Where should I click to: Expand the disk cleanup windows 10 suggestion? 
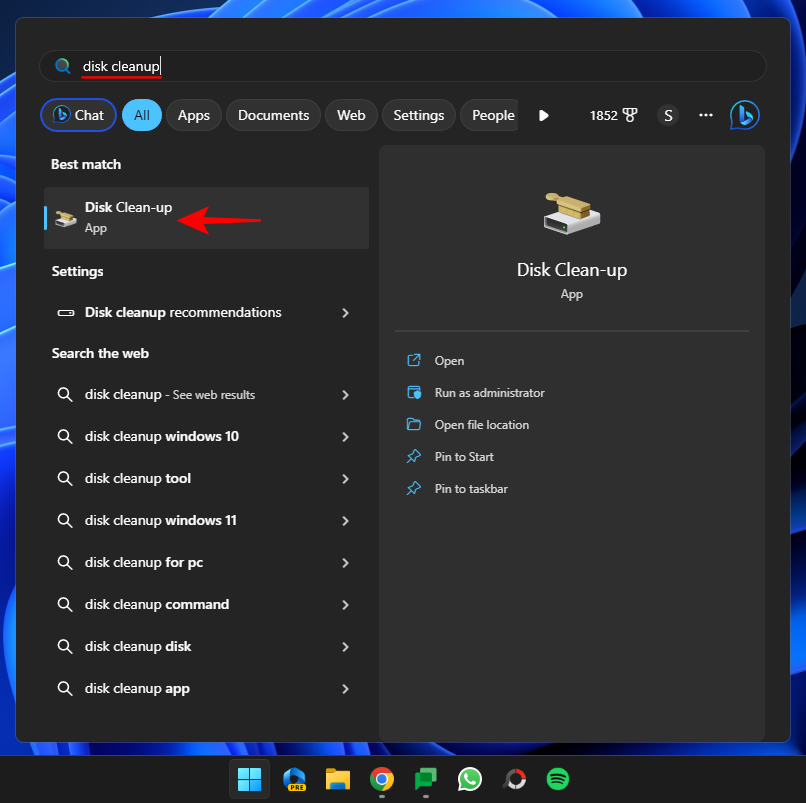pos(345,436)
